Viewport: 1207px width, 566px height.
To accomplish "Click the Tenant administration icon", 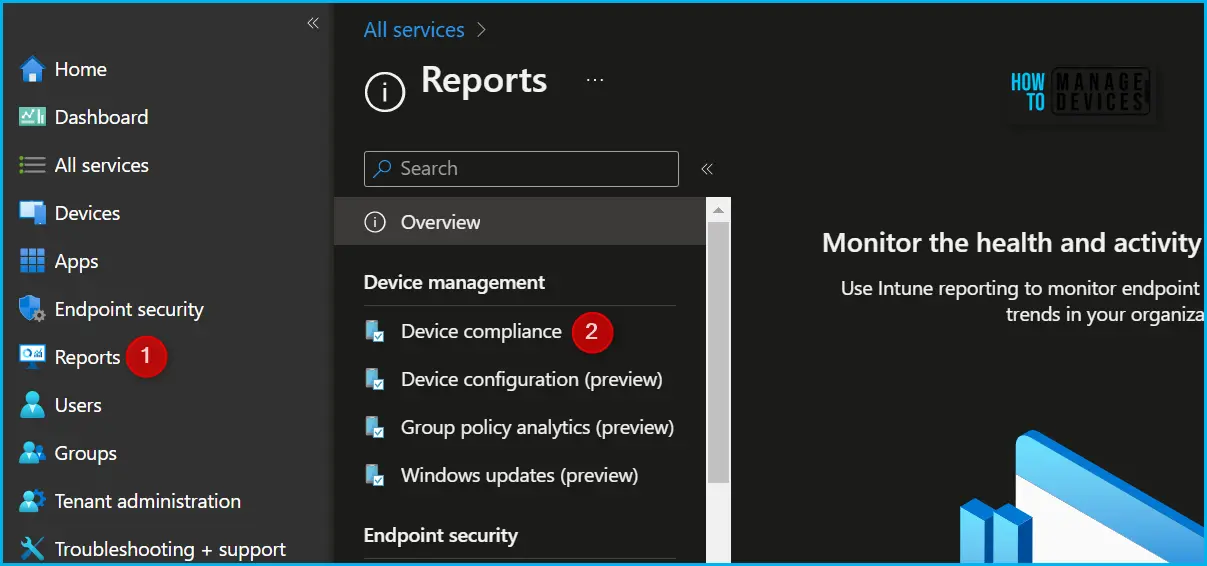I will coord(32,501).
